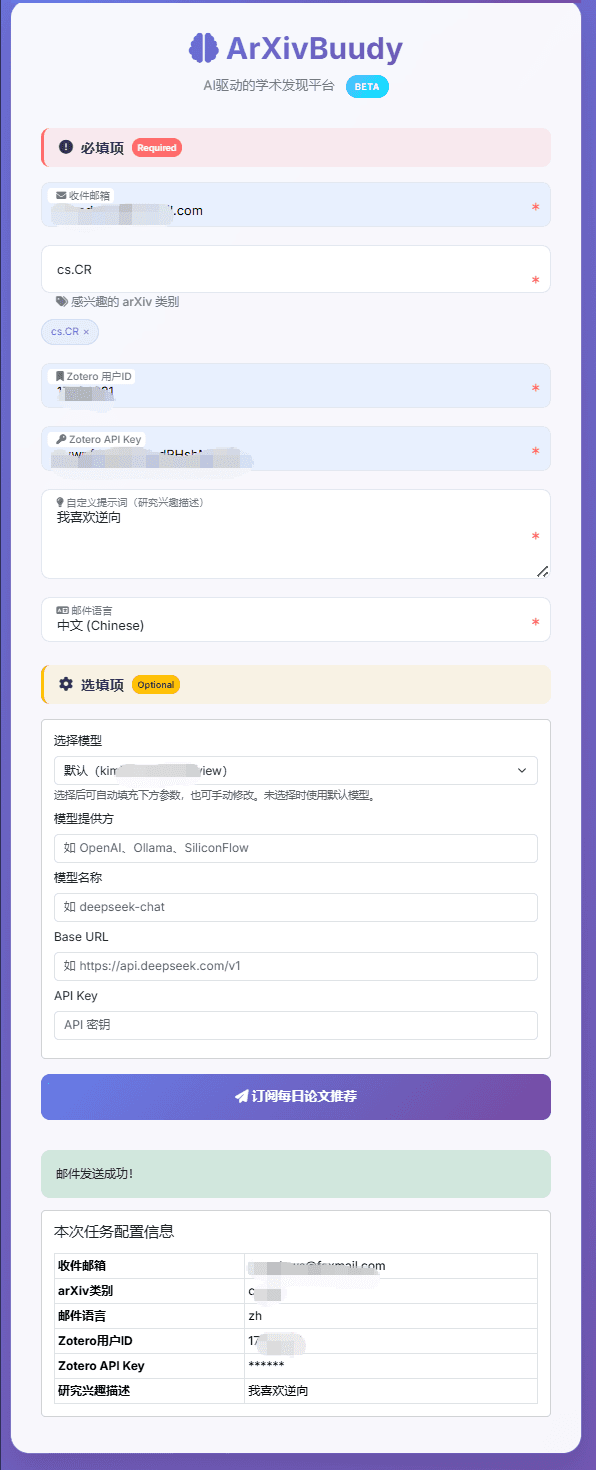Click the exclamation icon beside 必填项

(x=66, y=147)
